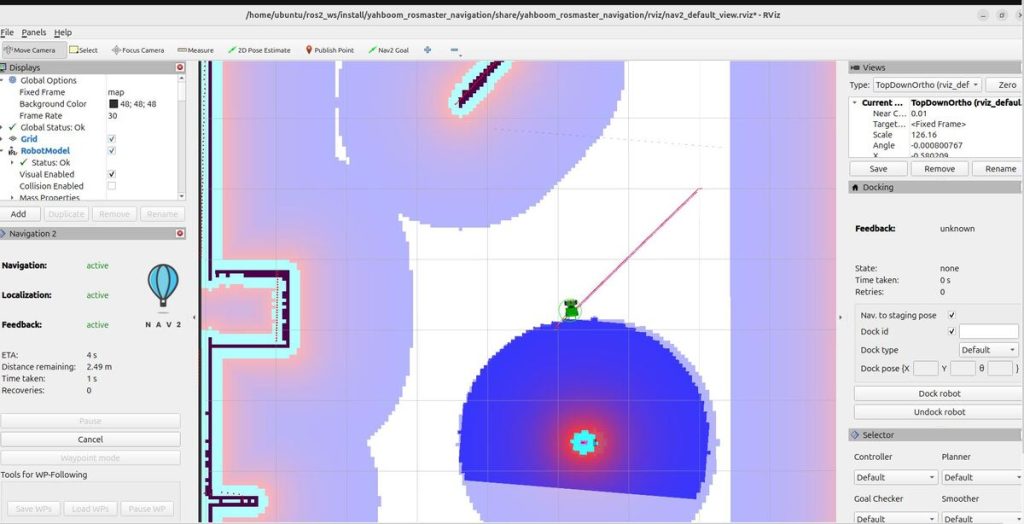Uncheck the Visual Enabled checkbox
The height and width of the screenshot is (524, 1024).
coord(112,174)
